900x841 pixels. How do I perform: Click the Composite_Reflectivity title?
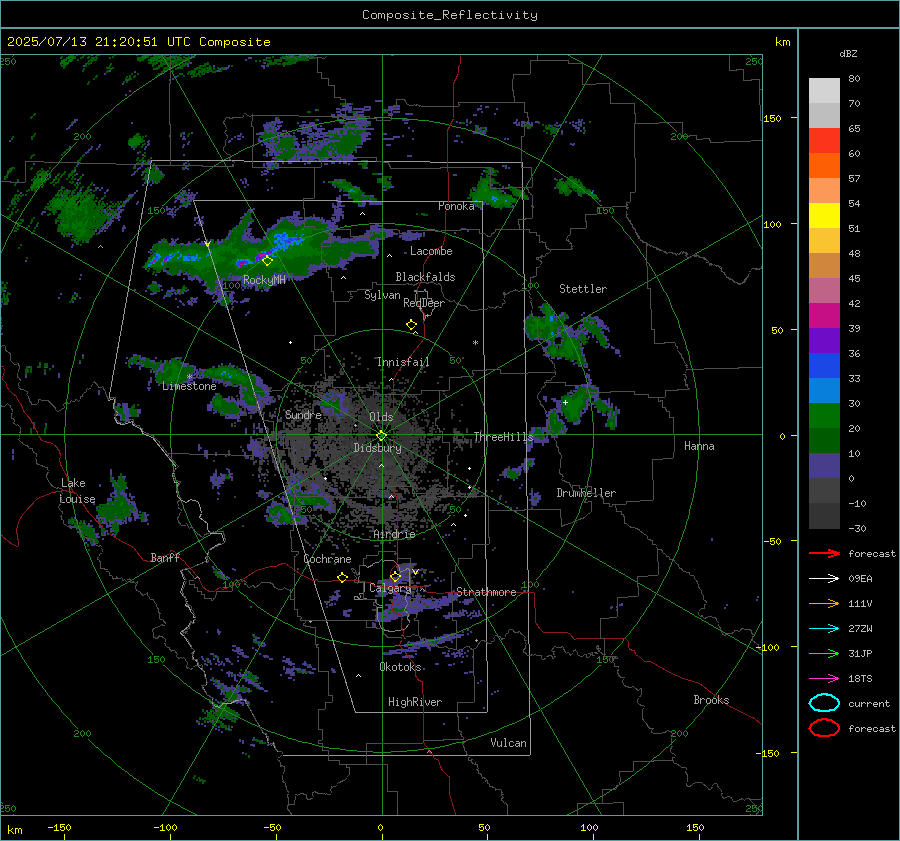coord(449,15)
